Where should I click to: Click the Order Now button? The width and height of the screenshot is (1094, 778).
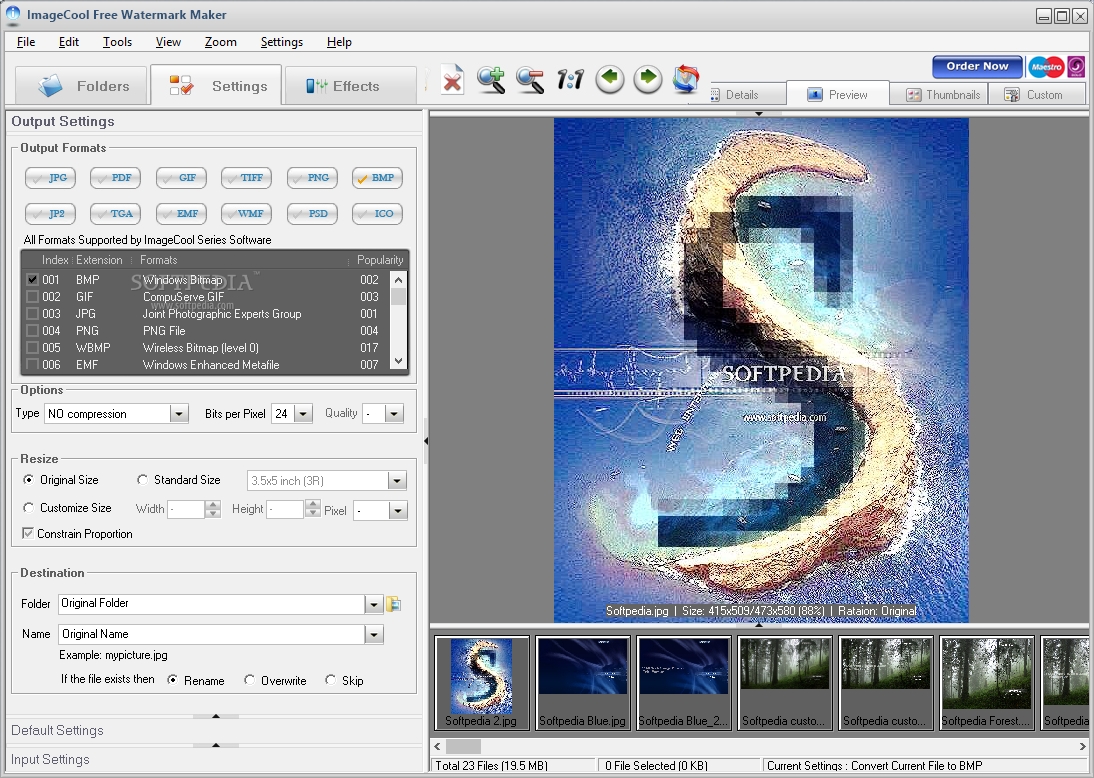coord(977,66)
